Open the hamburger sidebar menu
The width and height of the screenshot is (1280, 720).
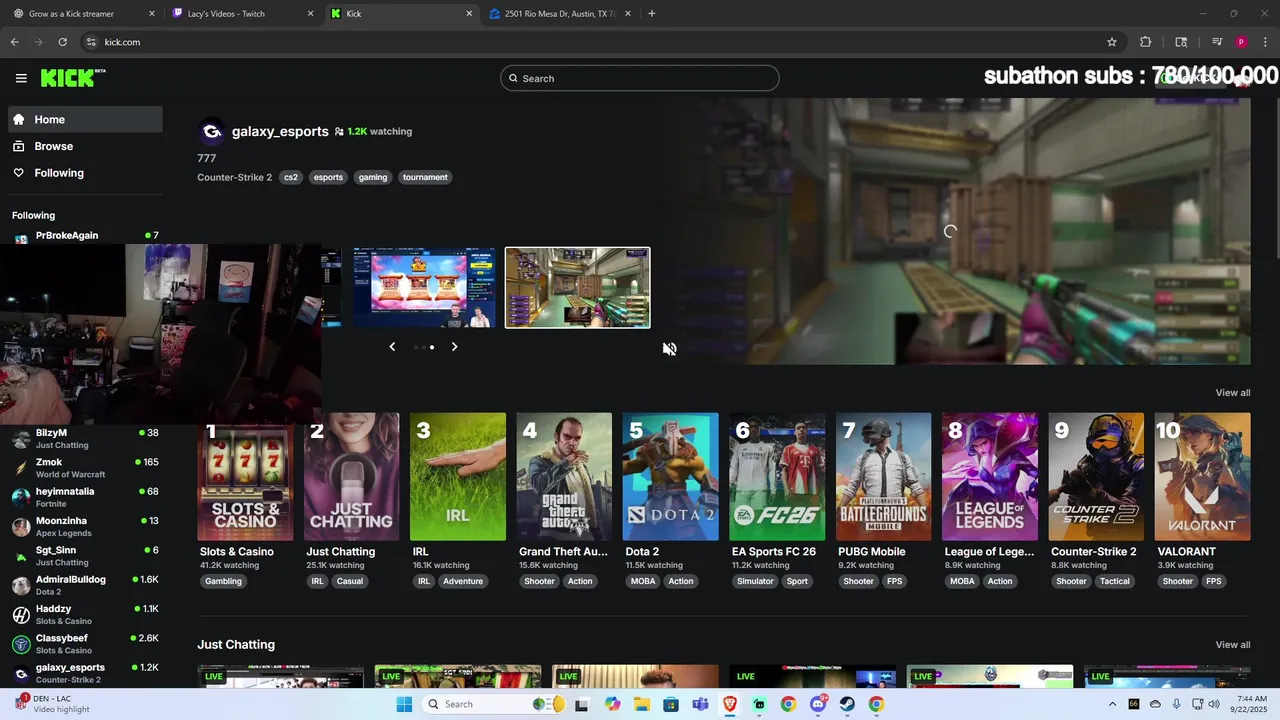tap(21, 78)
